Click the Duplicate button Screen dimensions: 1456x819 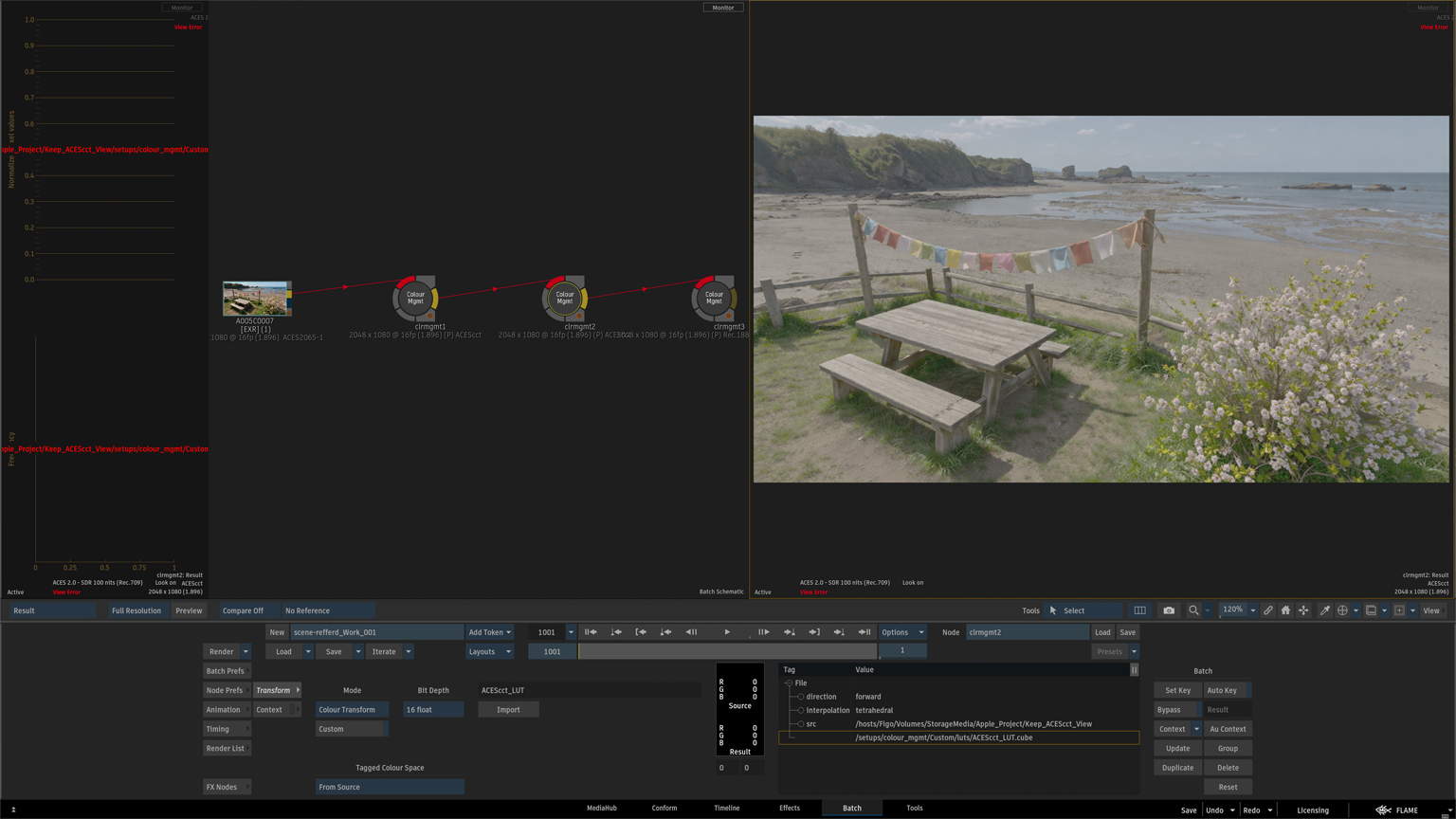pyautogui.click(x=1177, y=768)
